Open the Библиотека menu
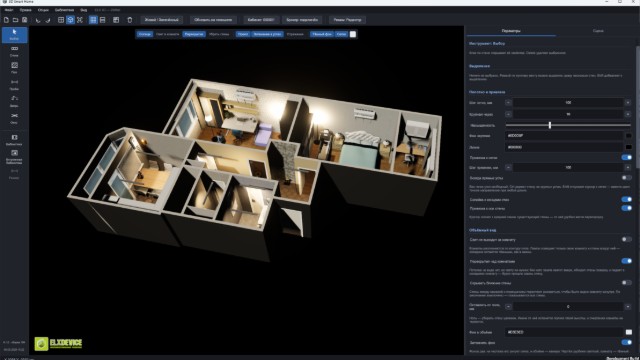The image size is (640, 360). pos(64,10)
